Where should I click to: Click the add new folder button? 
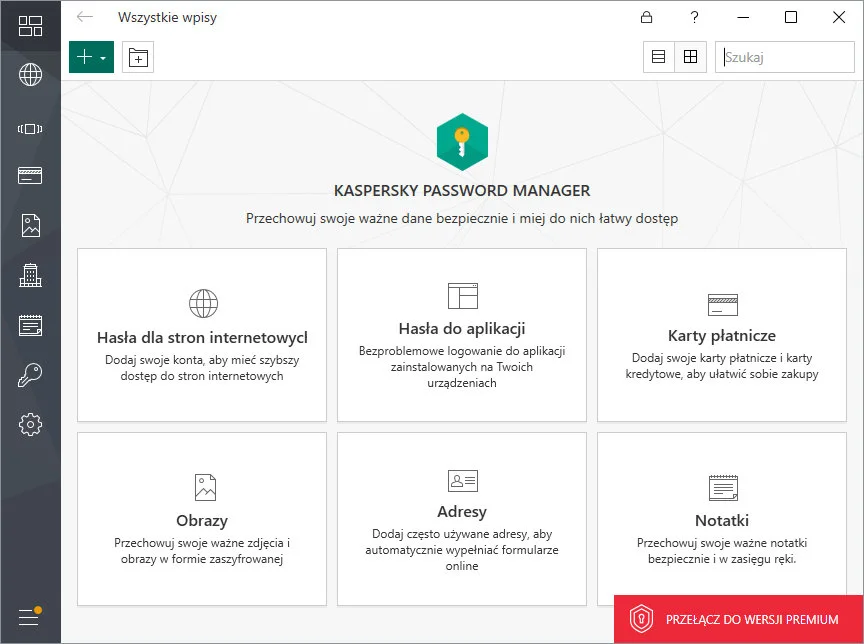[138, 57]
